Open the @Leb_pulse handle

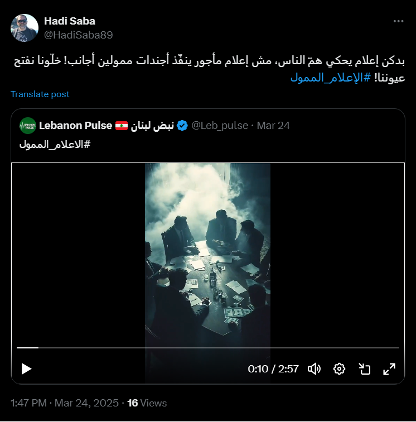(220, 126)
